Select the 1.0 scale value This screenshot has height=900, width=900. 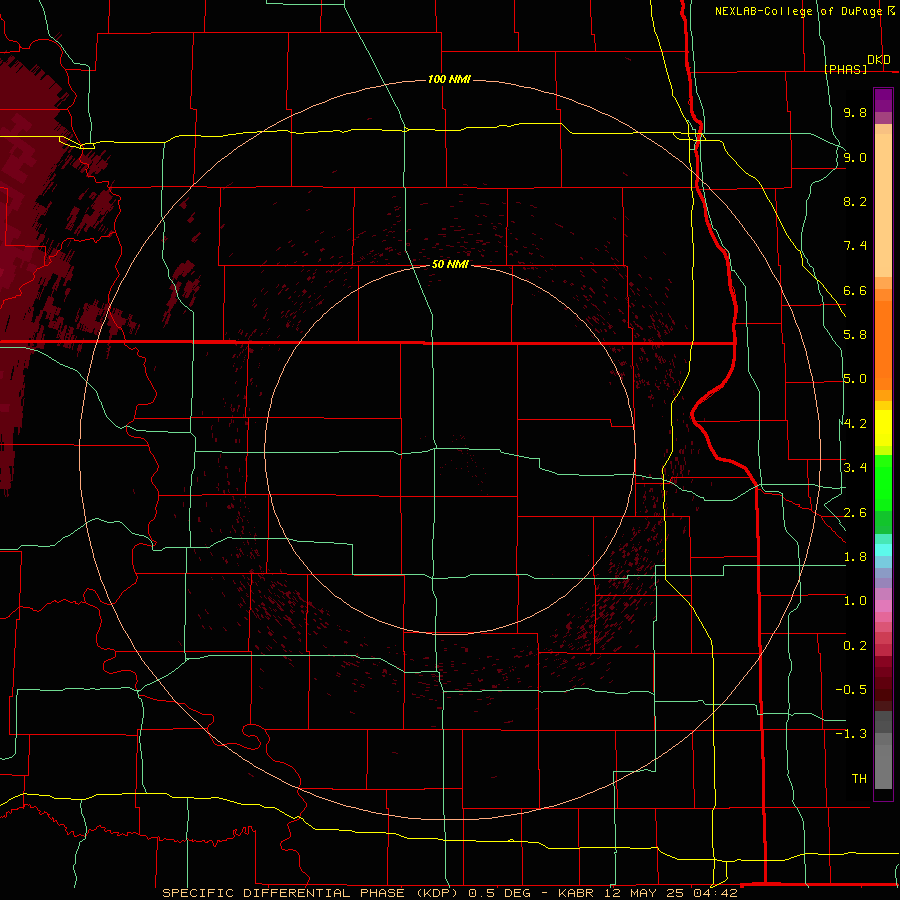point(855,601)
